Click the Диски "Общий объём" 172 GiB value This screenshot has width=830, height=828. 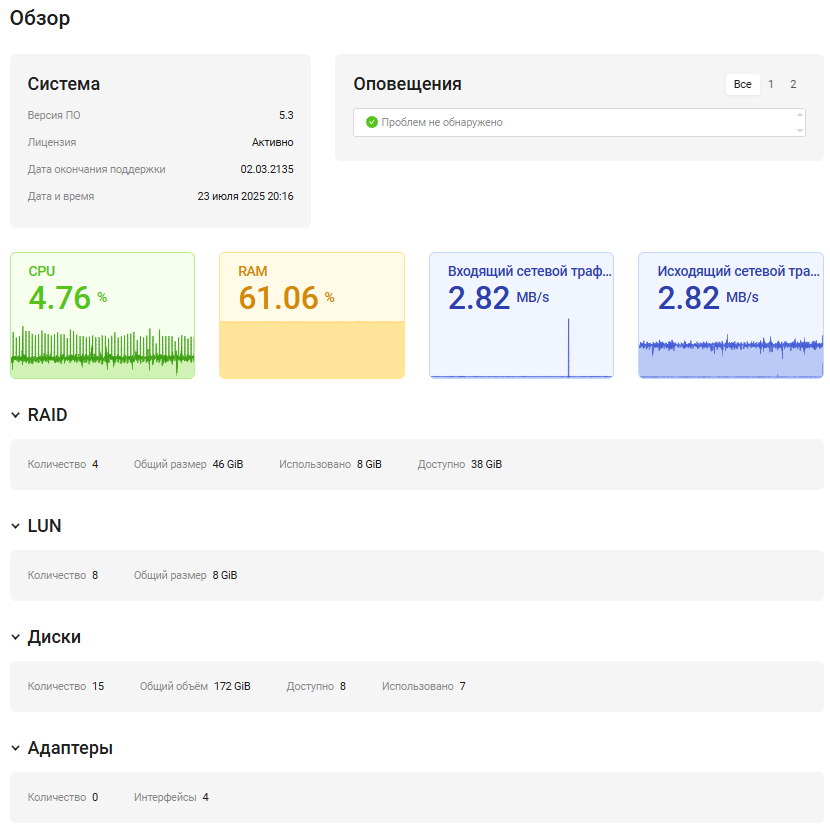point(232,686)
